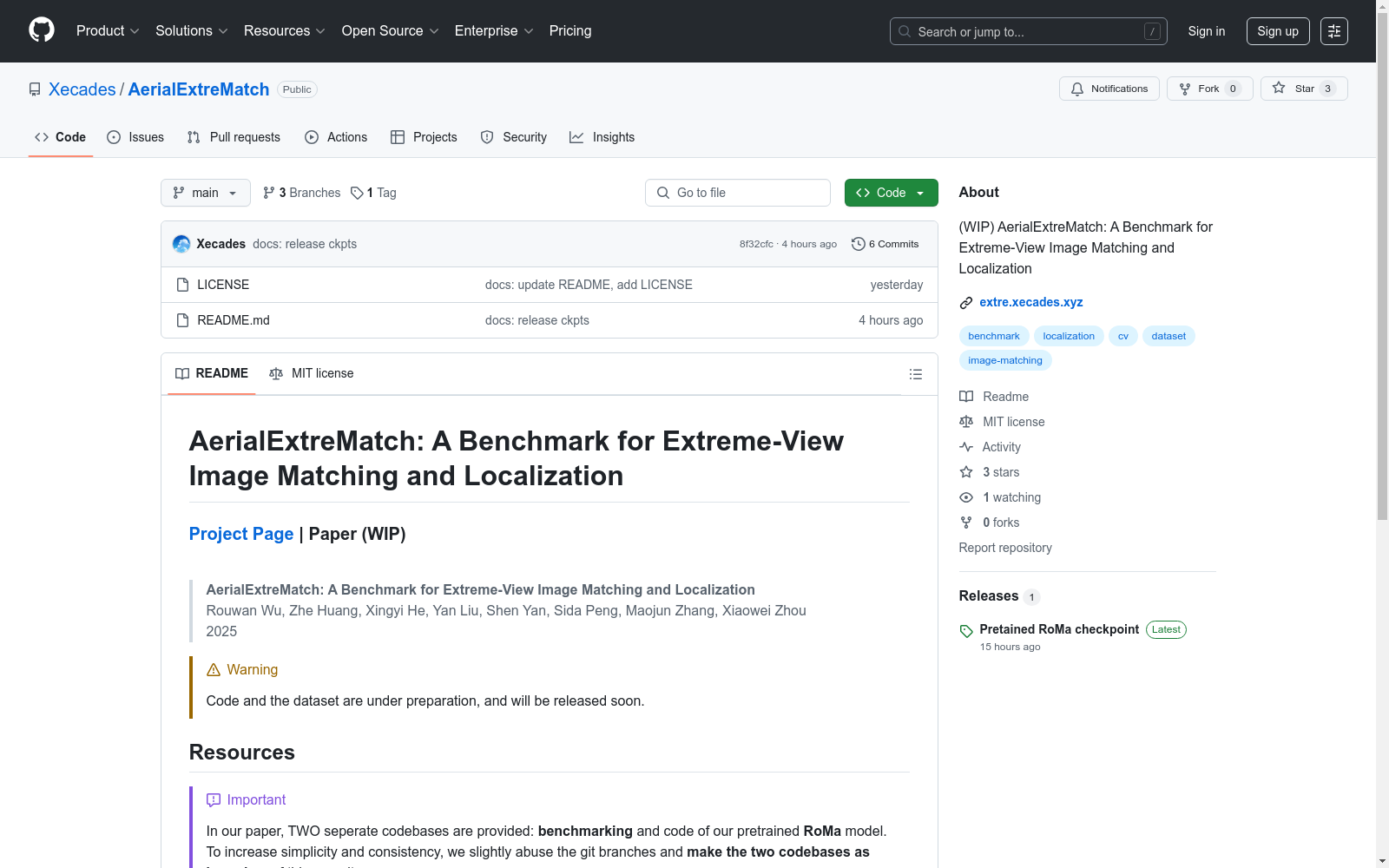Image resolution: width=1389 pixels, height=868 pixels.
Task: Click the search magnifier icon in header
Action: point(905,31)
